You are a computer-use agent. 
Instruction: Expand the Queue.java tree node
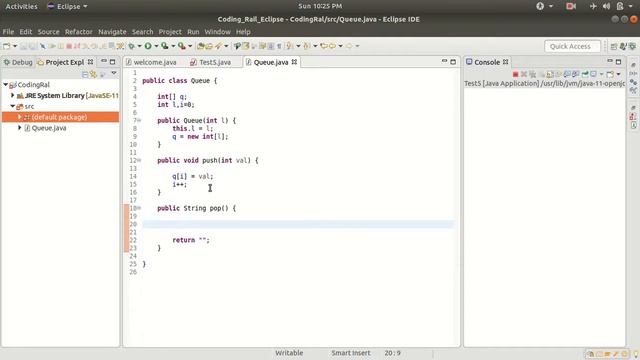(19, 128)
